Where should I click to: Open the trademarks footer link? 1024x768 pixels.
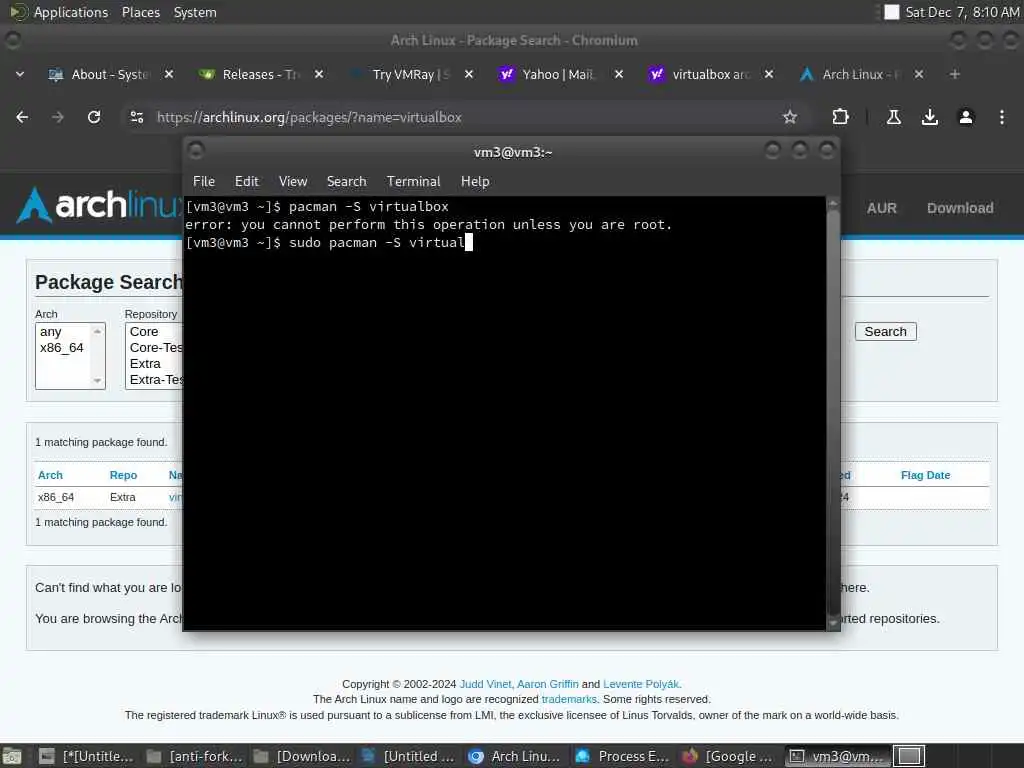coord(569,699)
